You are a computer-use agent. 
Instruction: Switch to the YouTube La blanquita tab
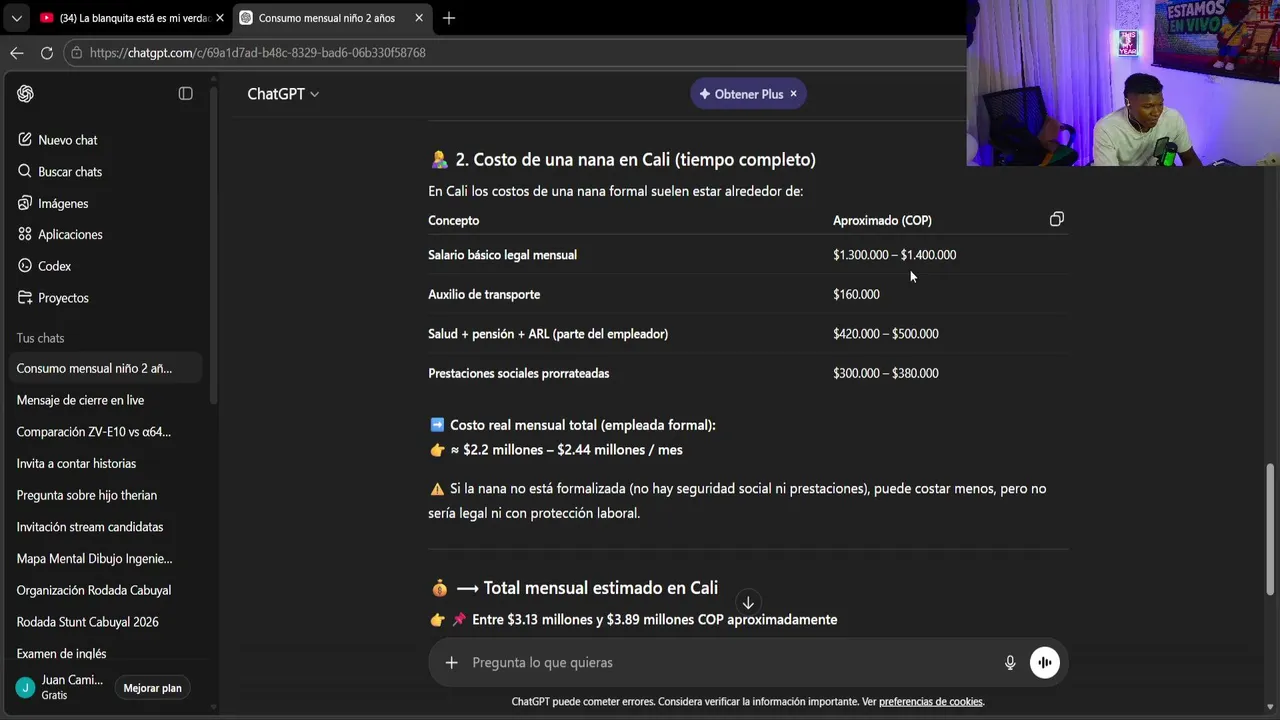coord(131,18)
